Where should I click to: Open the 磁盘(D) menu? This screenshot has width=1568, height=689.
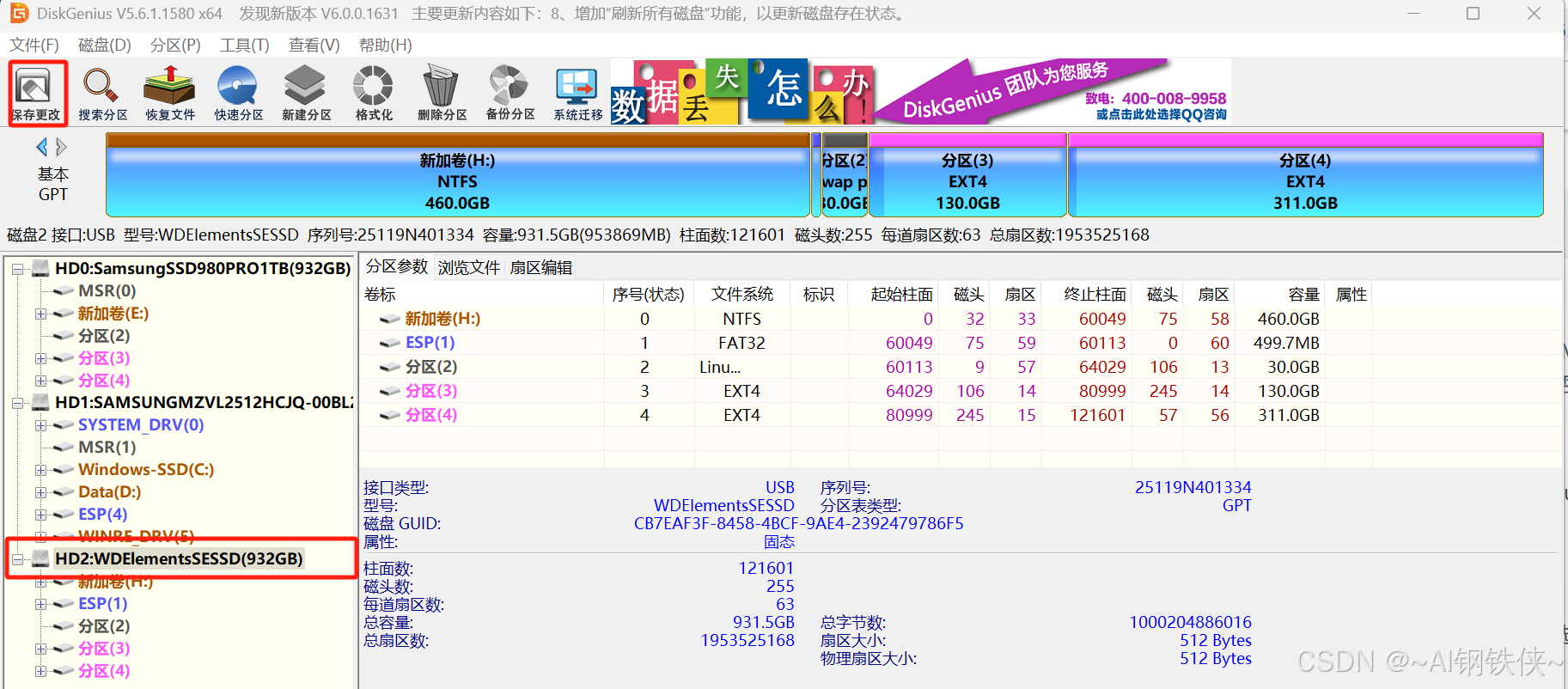coord(104,45)
